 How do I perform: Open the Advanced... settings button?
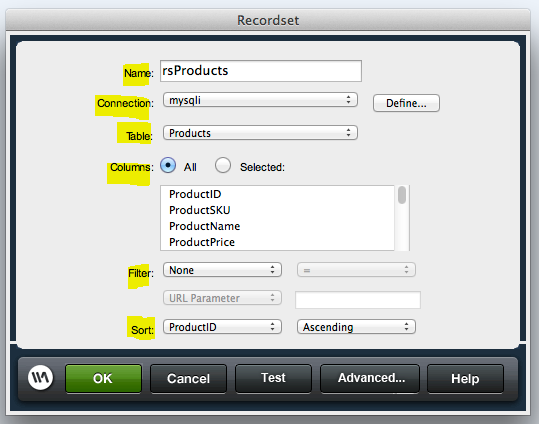coord(370,379)
